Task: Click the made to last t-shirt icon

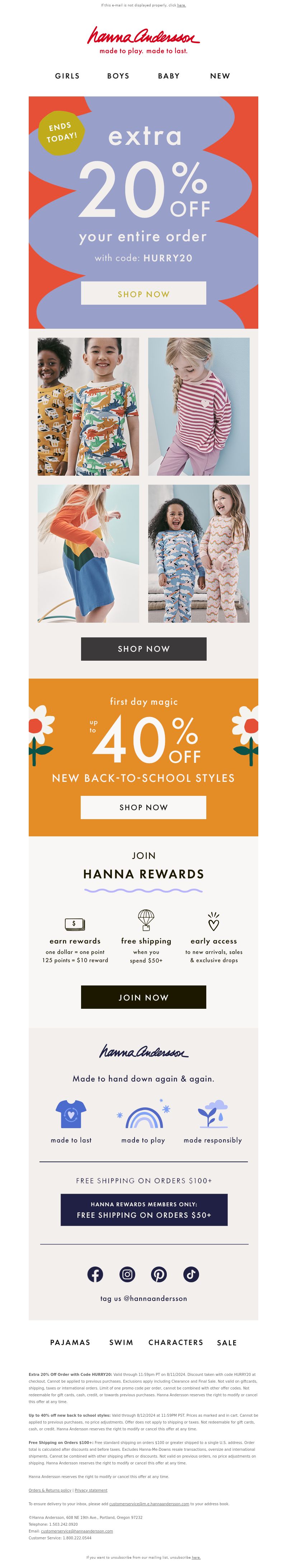Action: click(71, 1114)
